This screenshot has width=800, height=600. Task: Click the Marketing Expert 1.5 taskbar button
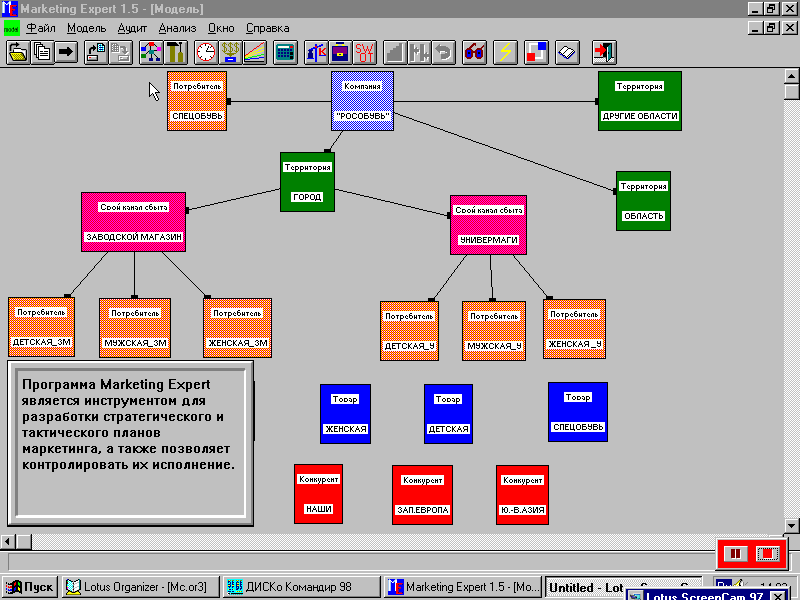tap(463, 587)
